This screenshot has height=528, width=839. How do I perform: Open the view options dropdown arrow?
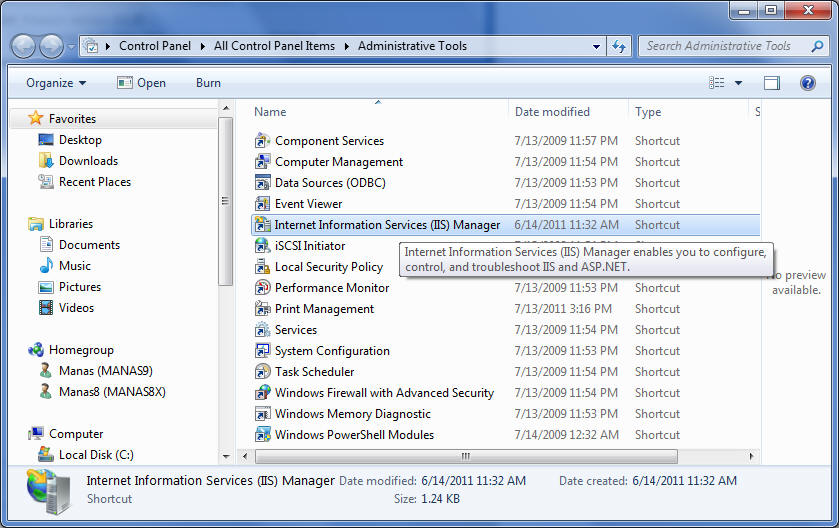[x=738, y=83]
